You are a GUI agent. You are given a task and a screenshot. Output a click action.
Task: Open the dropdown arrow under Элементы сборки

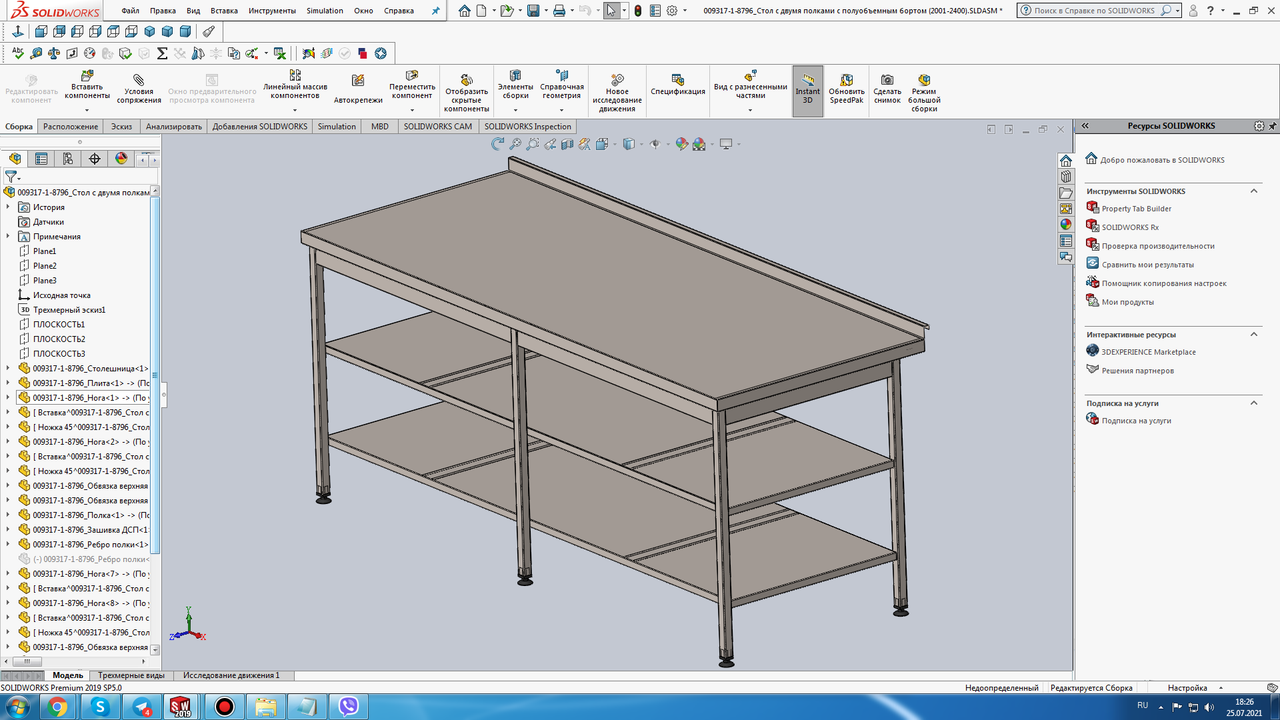[516, 109]
